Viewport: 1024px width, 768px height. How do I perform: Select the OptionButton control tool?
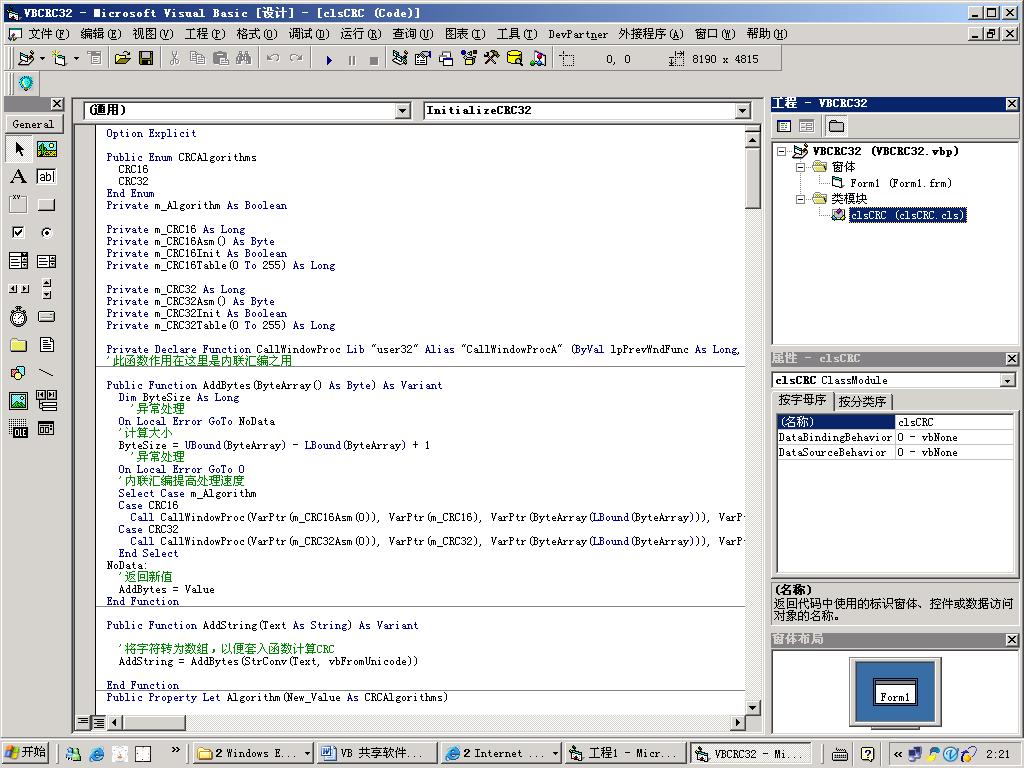(46, 232)
